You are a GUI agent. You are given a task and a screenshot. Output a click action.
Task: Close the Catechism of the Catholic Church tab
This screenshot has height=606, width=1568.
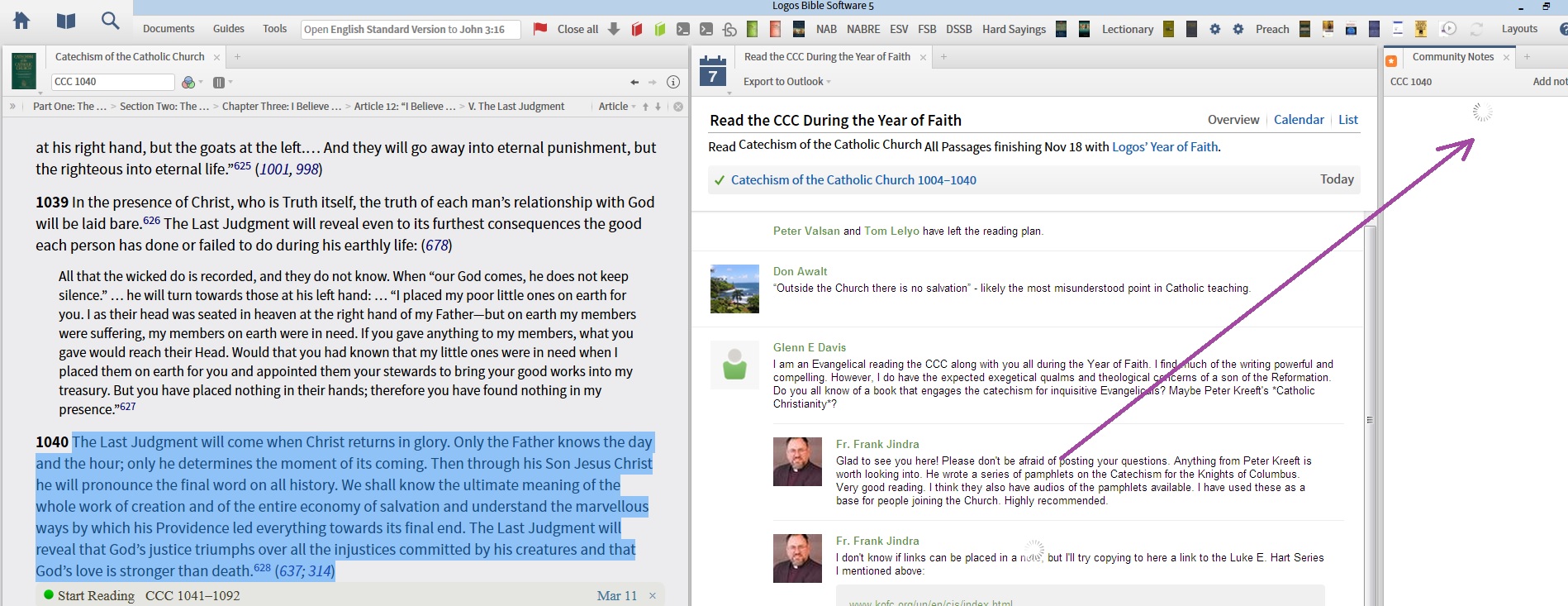click(217, 58)
